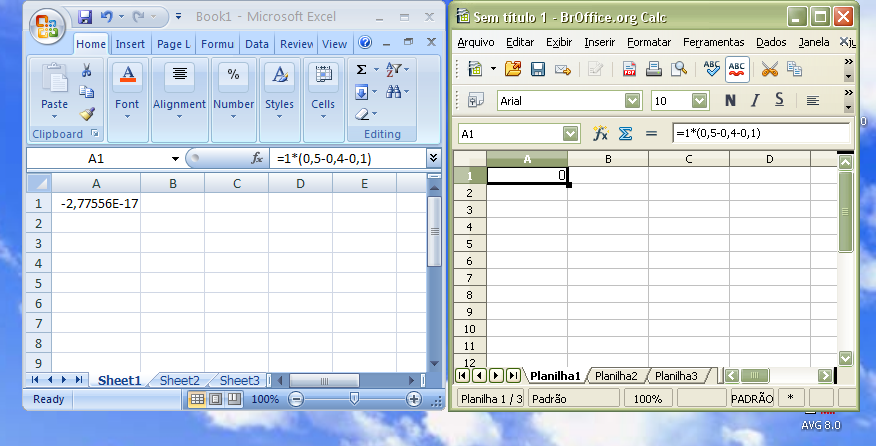The image size is (876, 446).
Task: Export directly as PDF in Calc
Action: click(x=630, y=69)
